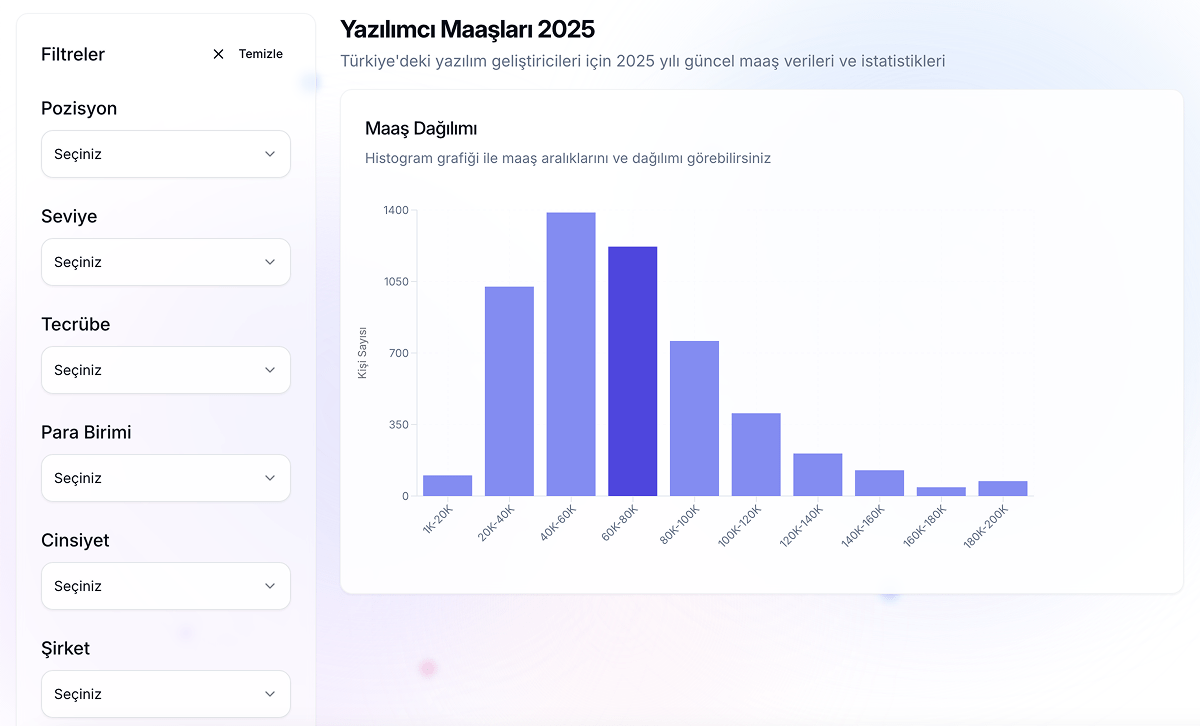
Task: Click the 1K-20K axis label
Action: (x=436, y=518)
